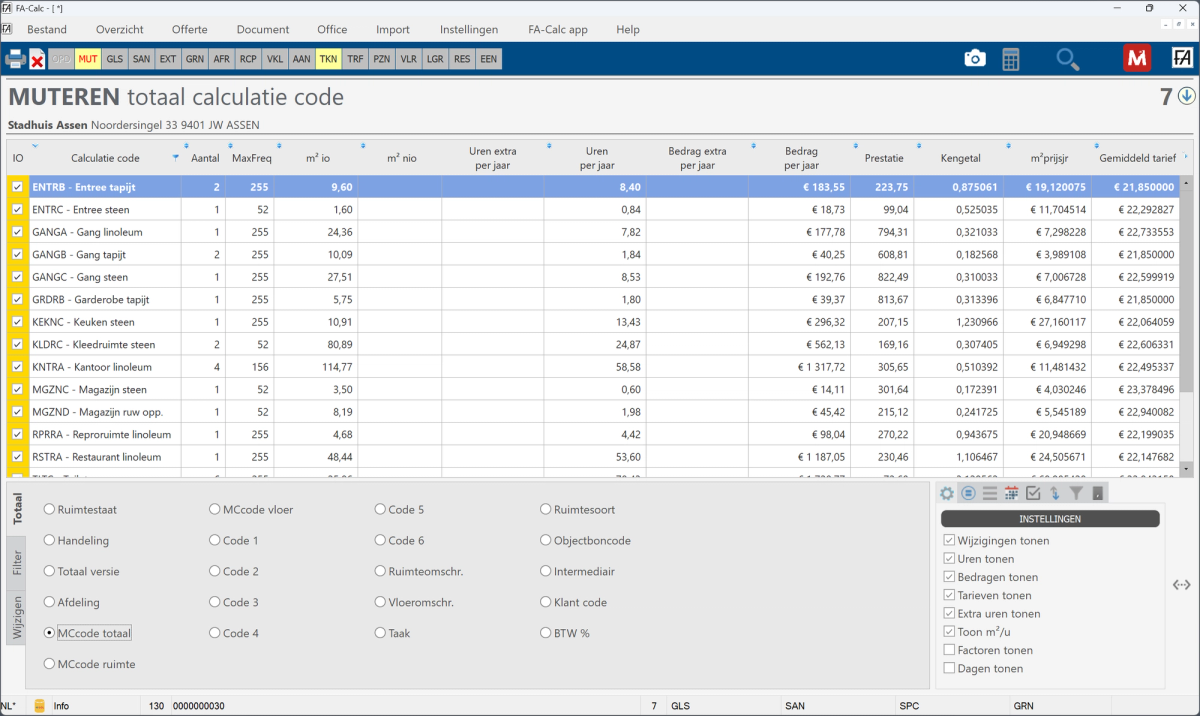Click the Bedrag extra per jaar column header
The height and width of the screenshot is (716, 1200).
(x=697, y=158)
